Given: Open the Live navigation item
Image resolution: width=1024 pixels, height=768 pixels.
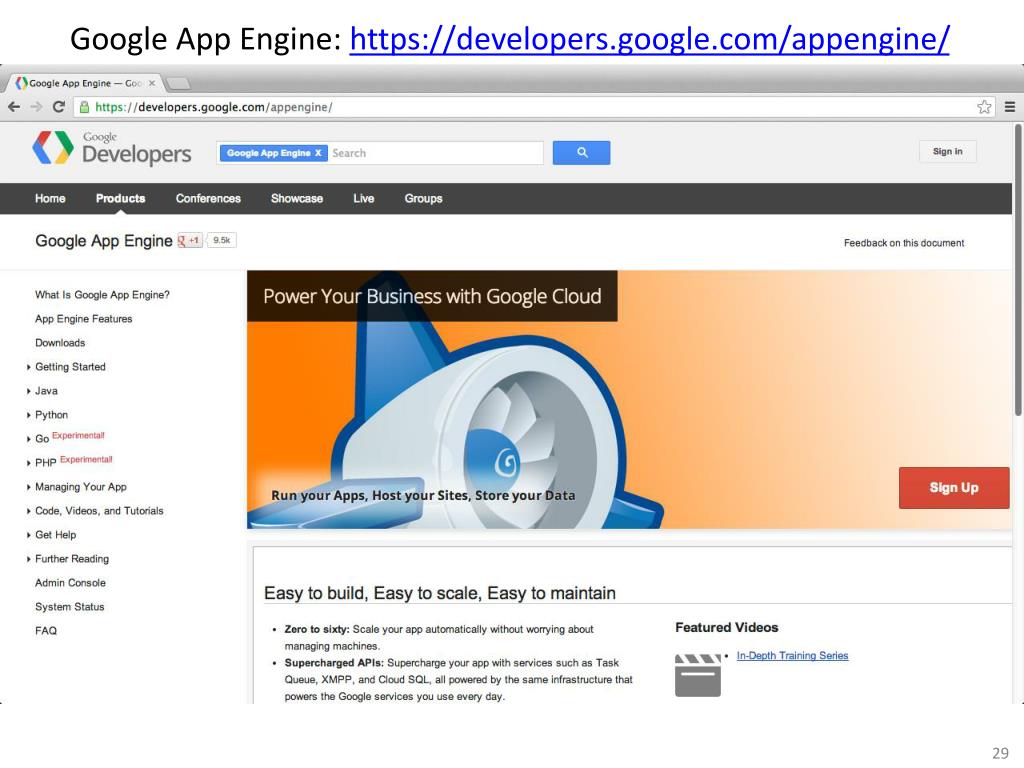Looking at the screenshot, I should 364,199.
